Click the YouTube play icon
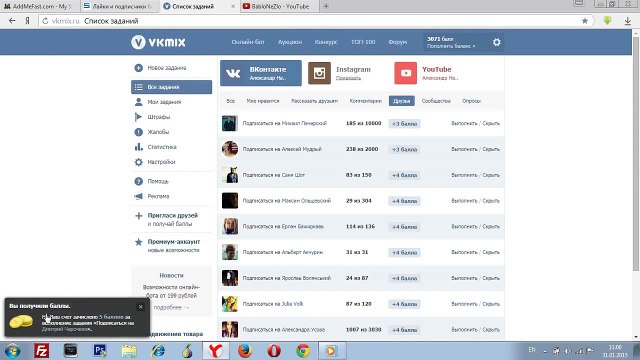640x360 pixels. [x=405, y=73]
